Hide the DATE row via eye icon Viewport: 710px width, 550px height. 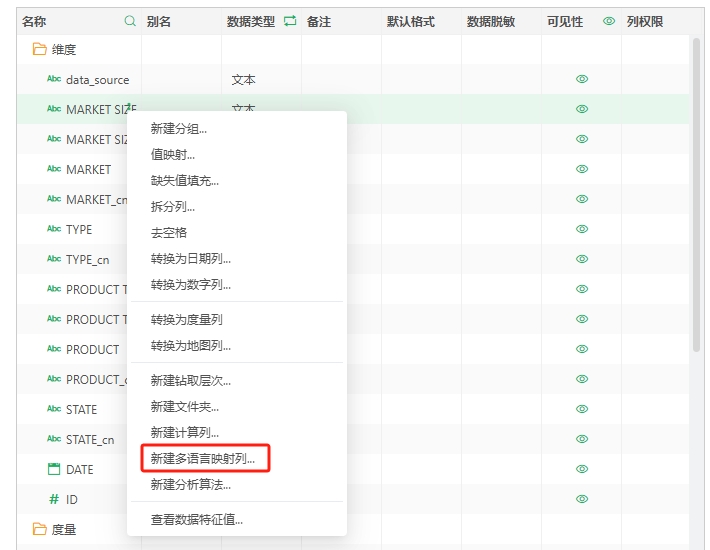[582, 469]
